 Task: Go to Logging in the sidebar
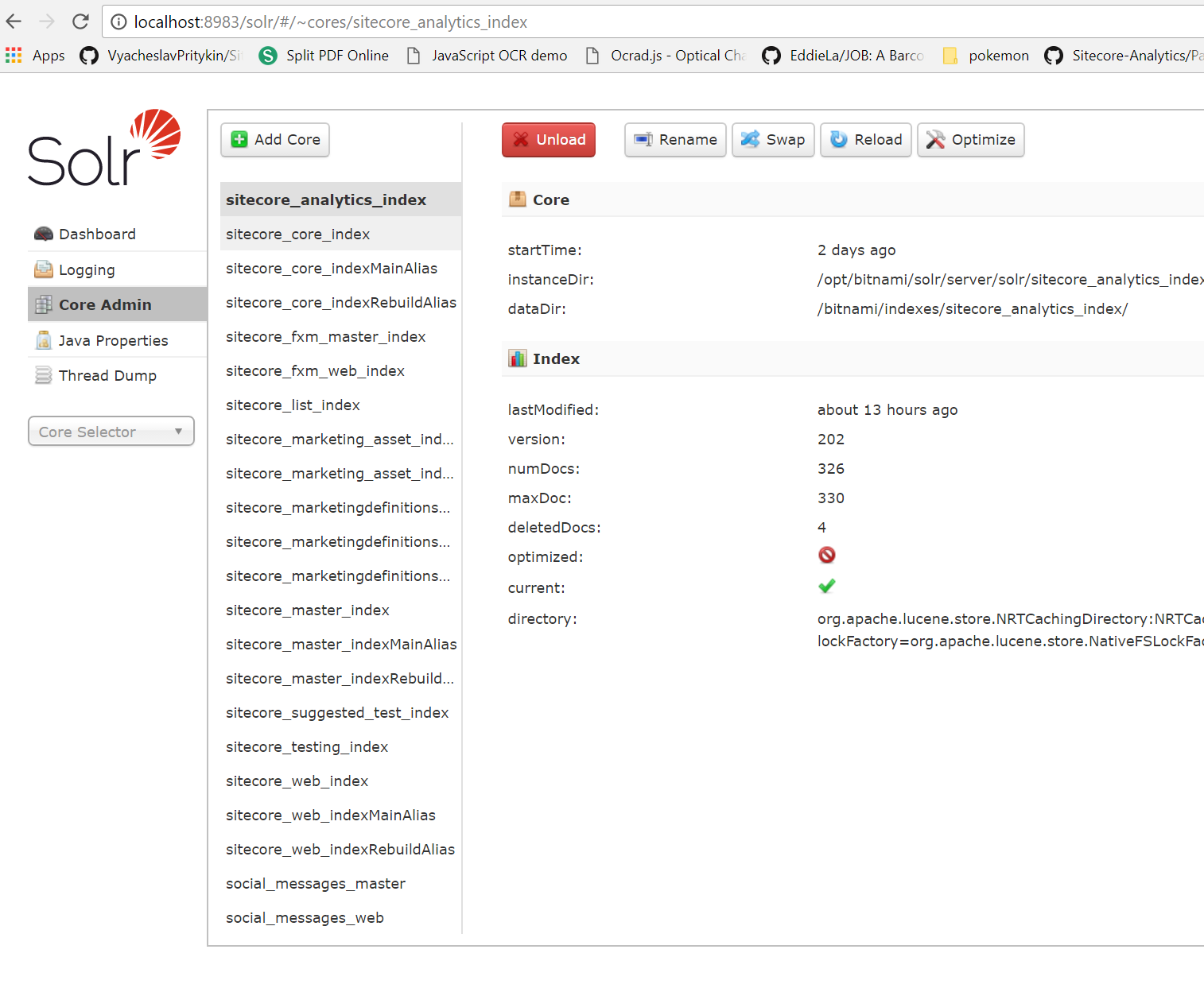87,270
